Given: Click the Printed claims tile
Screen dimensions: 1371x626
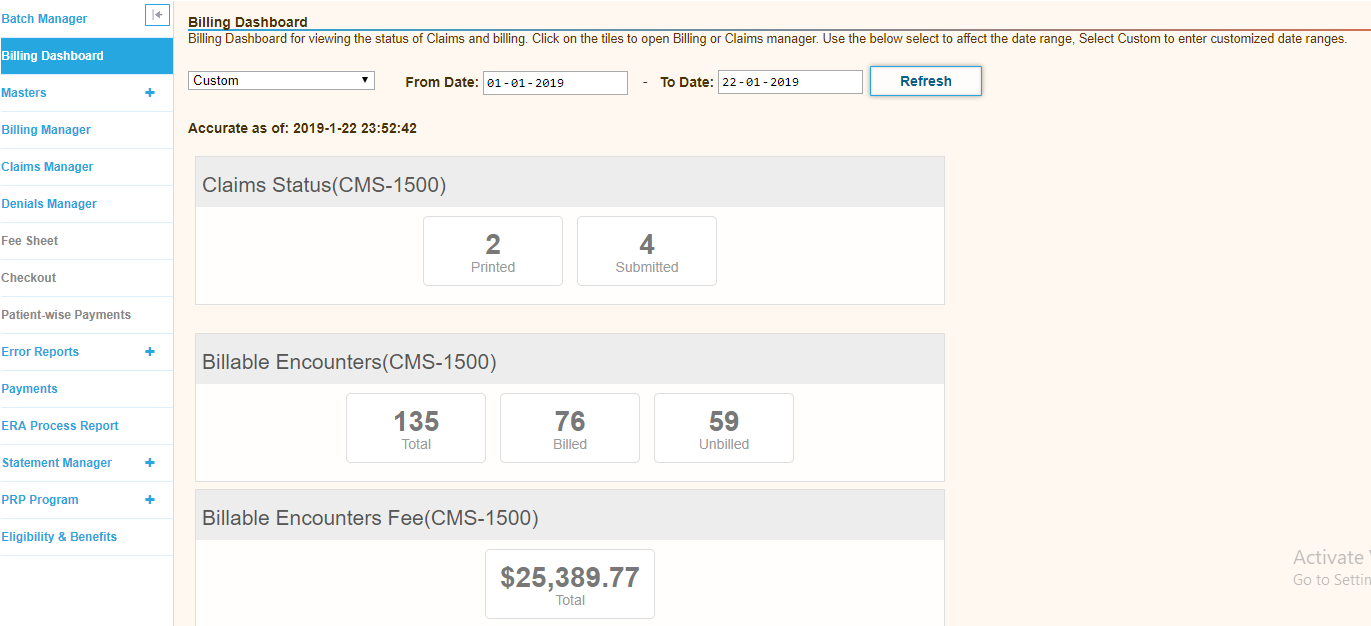Looking at the screenshot, I should click(x=493, y=251).
